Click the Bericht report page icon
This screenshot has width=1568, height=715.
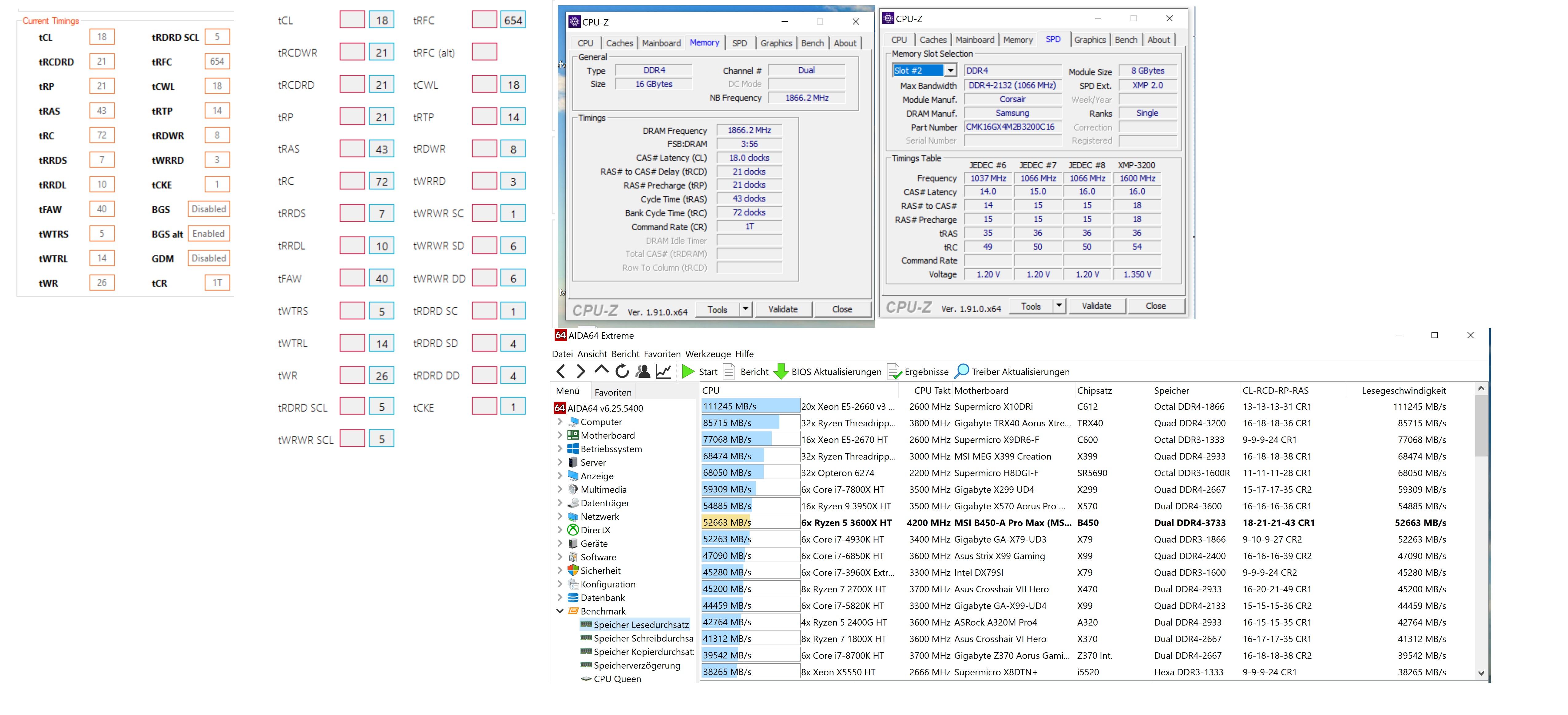tap(729, 371)
